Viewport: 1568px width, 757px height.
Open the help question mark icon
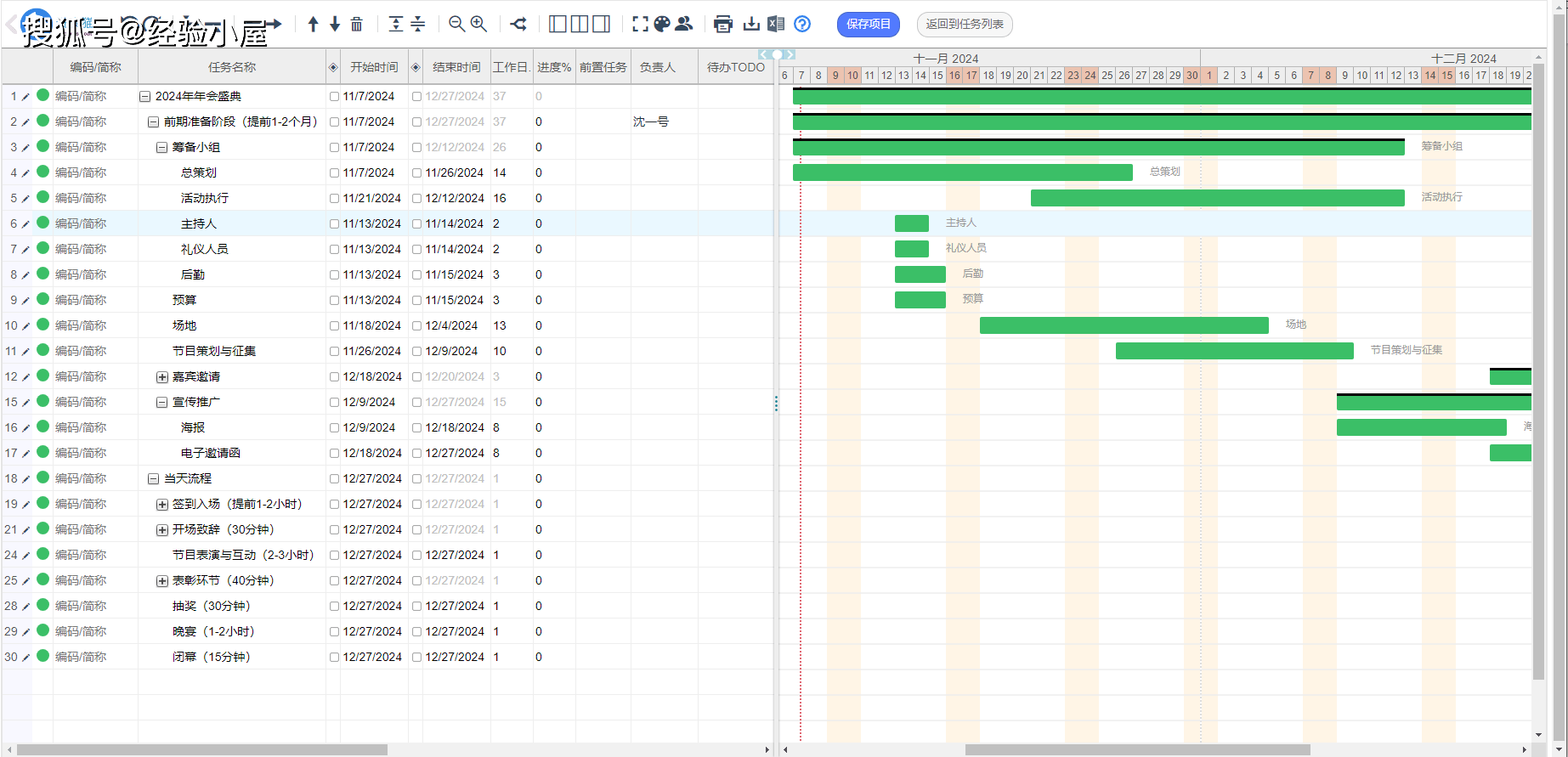pyautogui.click(x=802, y=25)
